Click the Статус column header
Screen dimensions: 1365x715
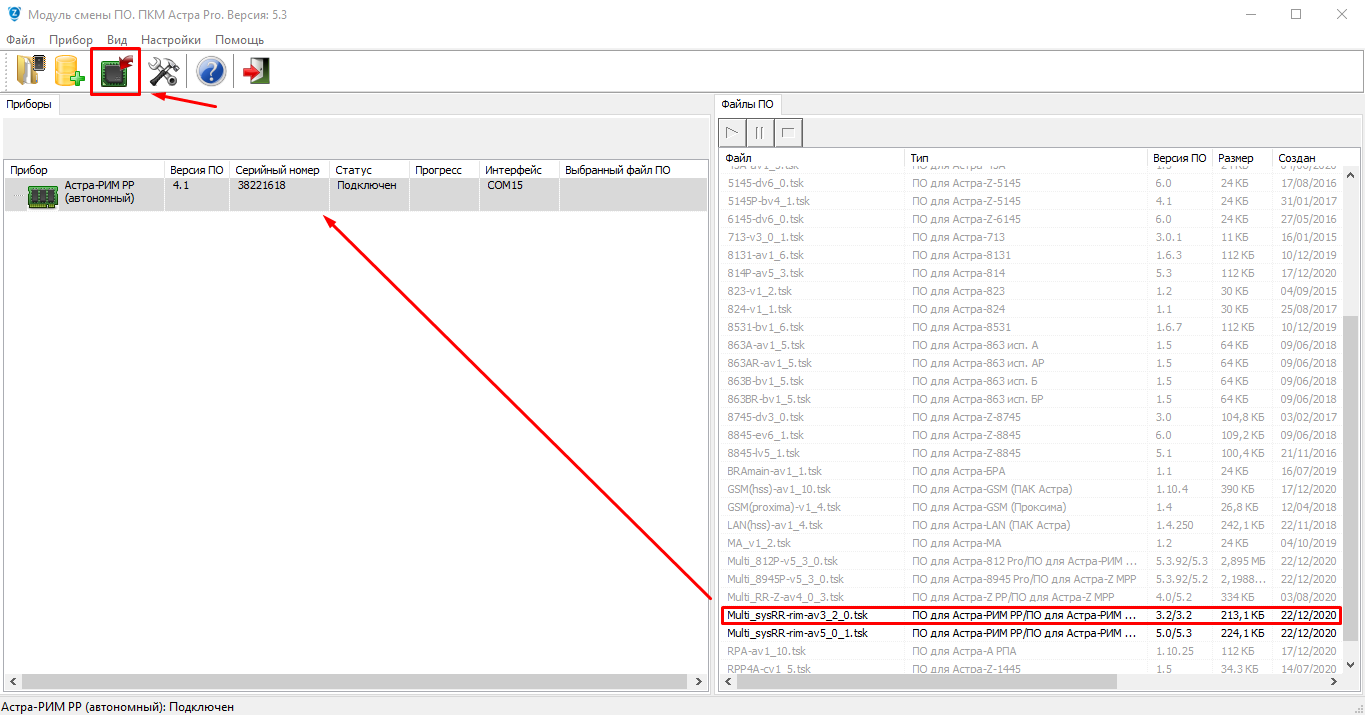click(369, 170)
